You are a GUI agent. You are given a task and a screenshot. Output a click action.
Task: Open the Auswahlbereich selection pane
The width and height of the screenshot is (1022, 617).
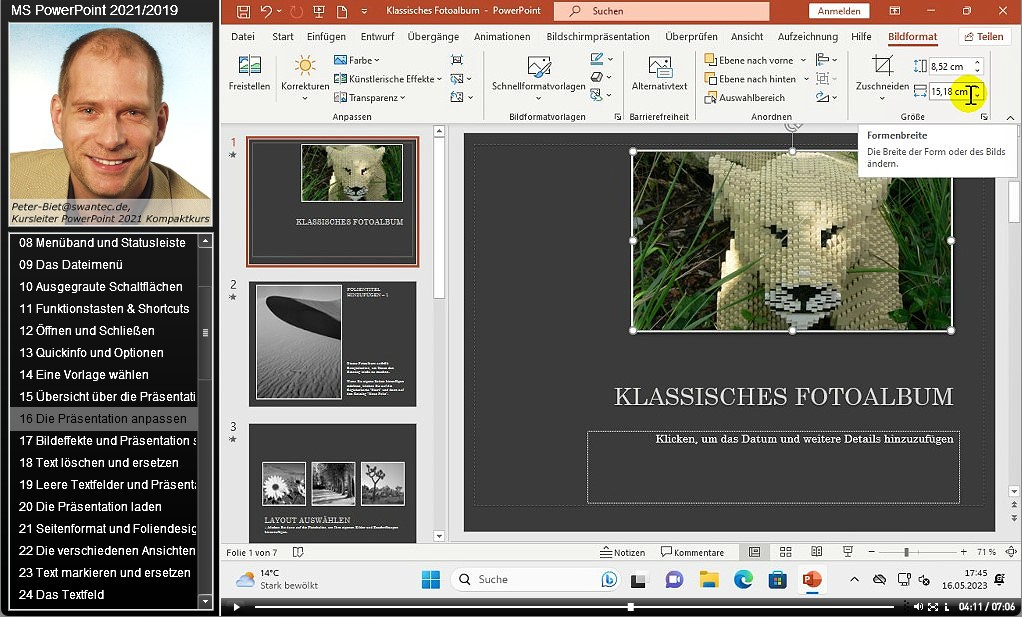[744, 98]
